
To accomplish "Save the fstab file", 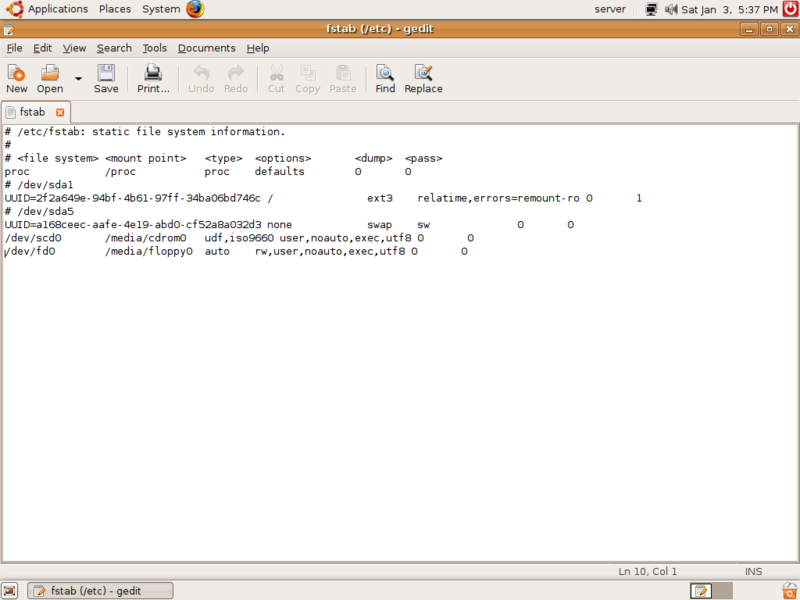I will (106, 79).
